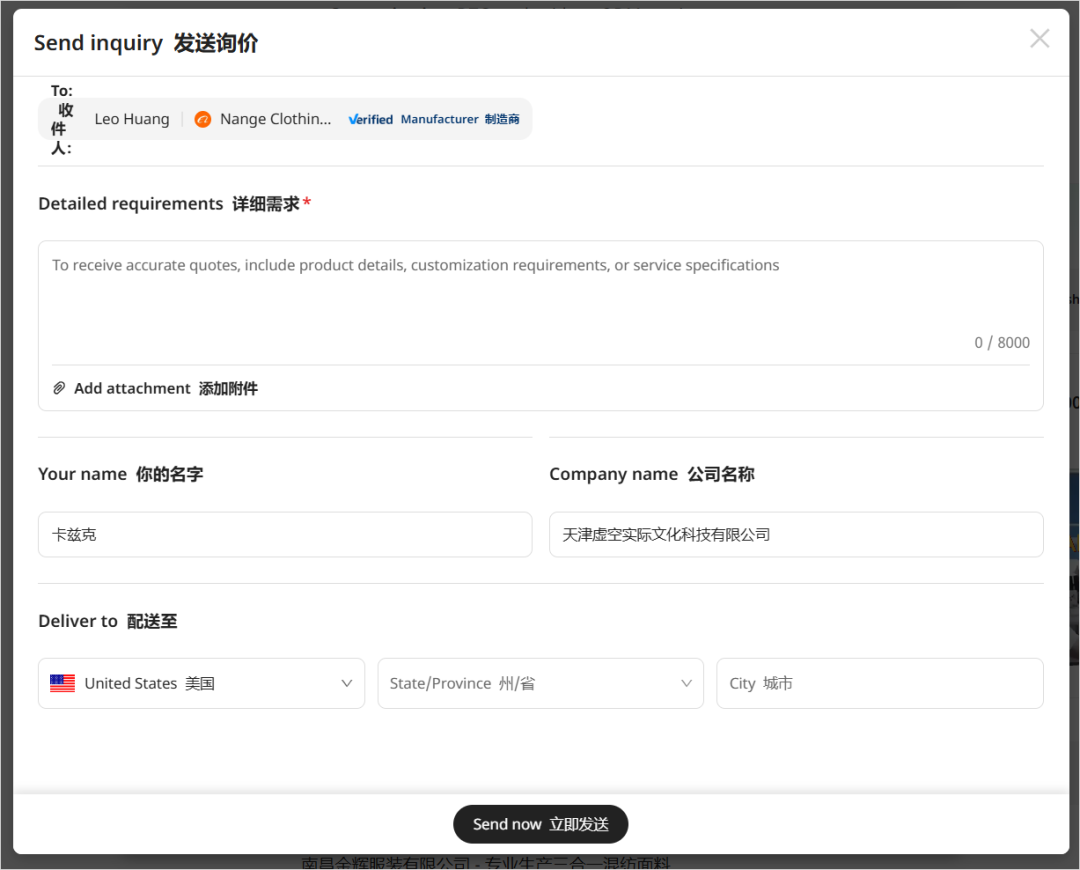Viewport: 1080px width, 870px height.
Task: Click Nange Clothing's circular supplier logo
Action: tap(202, 118)
